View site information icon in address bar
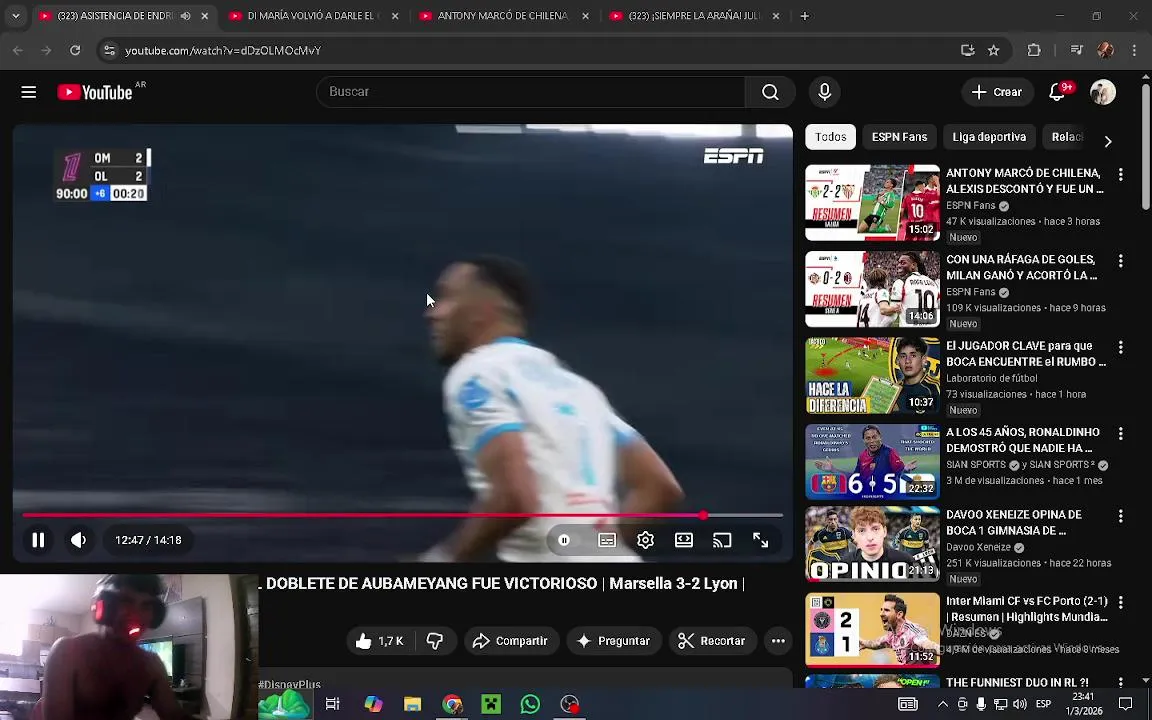The width and height of the screenshot is (1152, 720). 109,50
